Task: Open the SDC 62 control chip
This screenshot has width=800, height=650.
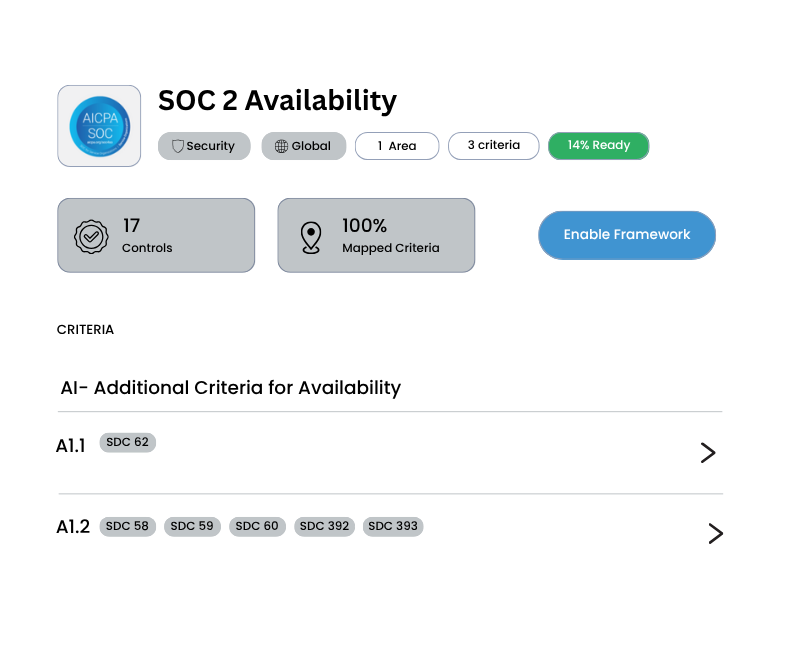Action: (127, 442)
